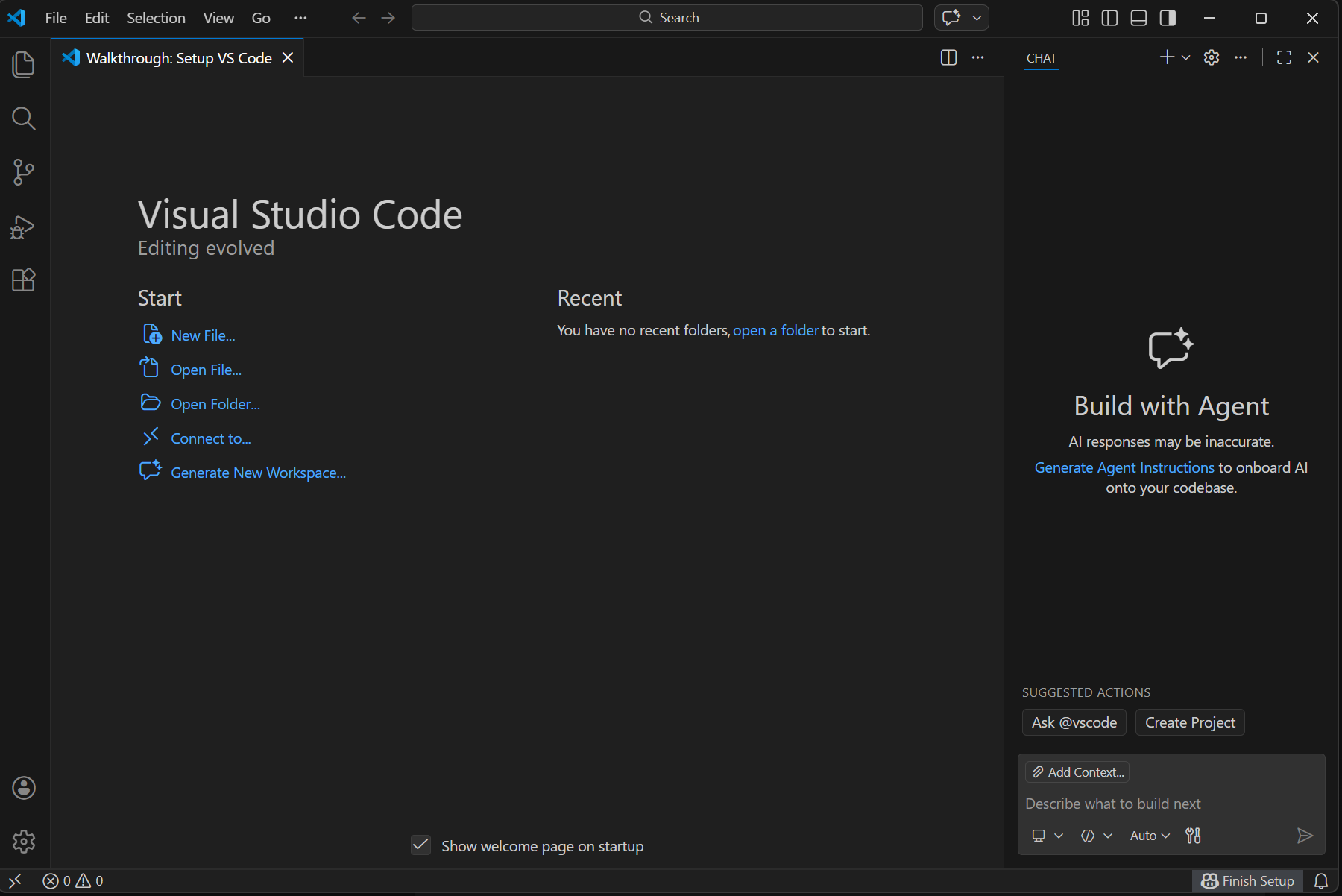This screenshot has height=896, width=1342.
Task: Click Generate Agent Instructions link
Action: pyautogui.click(x=1124, y=467)
